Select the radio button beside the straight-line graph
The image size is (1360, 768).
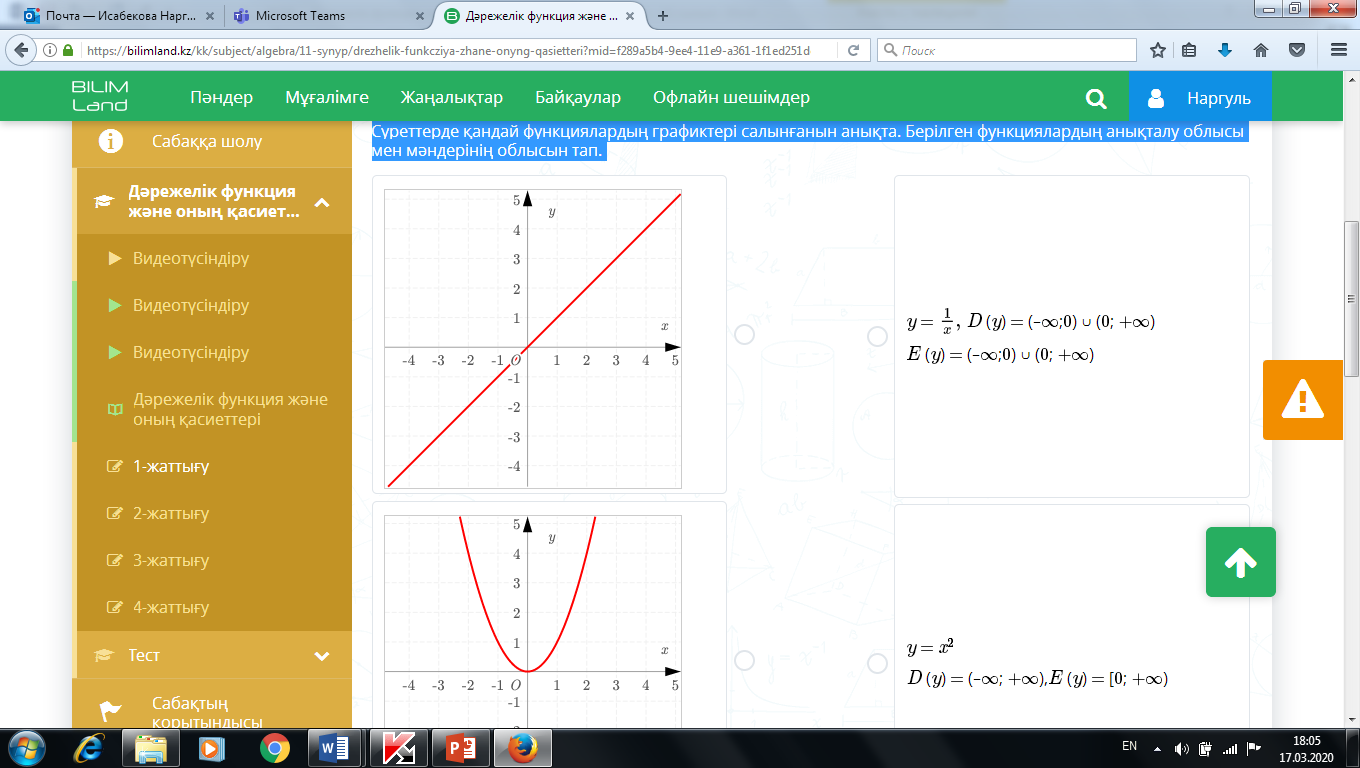pyautogui.click(x=743, y=333)
